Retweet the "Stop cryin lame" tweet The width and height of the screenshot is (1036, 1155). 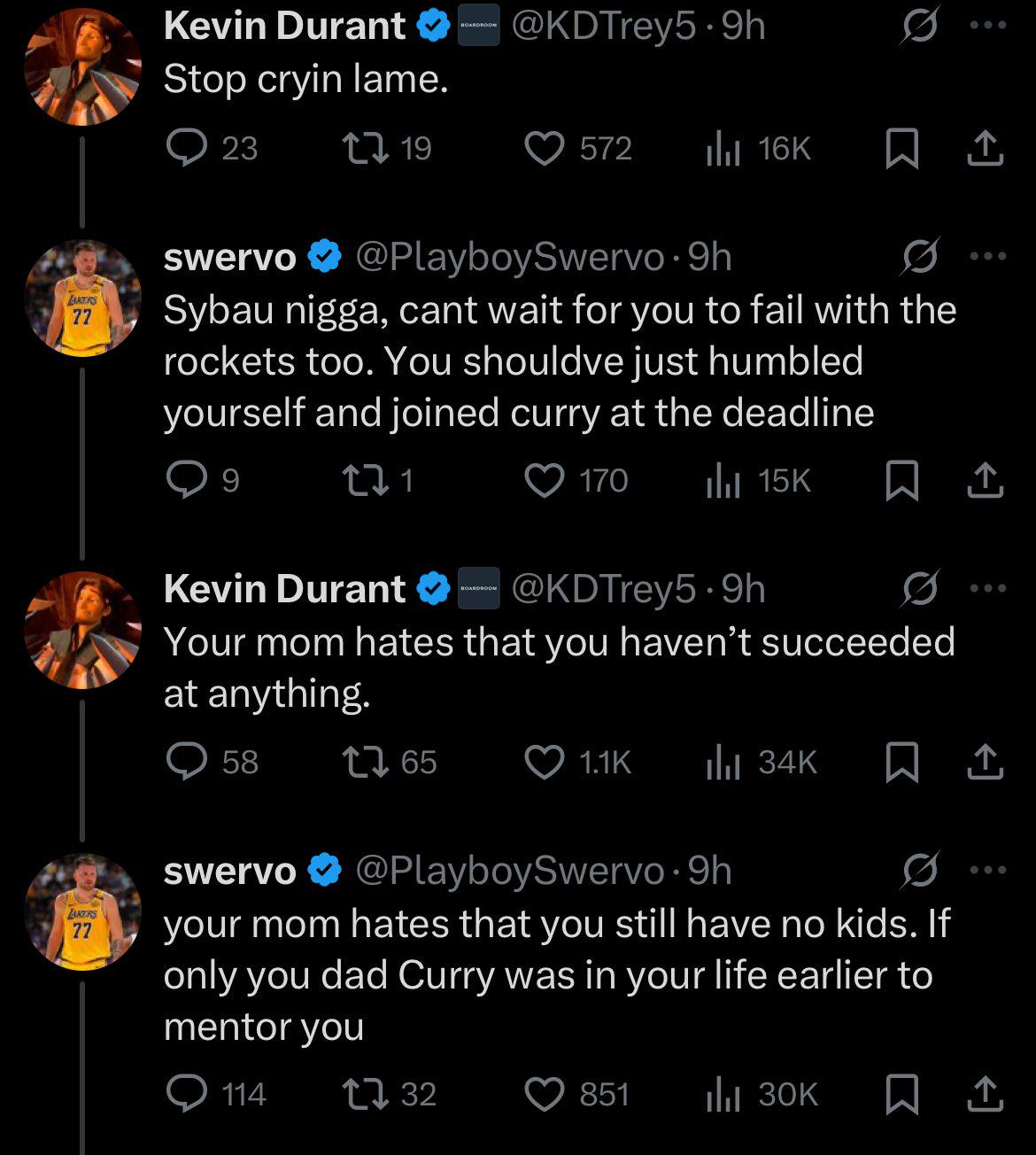(387, 149)
